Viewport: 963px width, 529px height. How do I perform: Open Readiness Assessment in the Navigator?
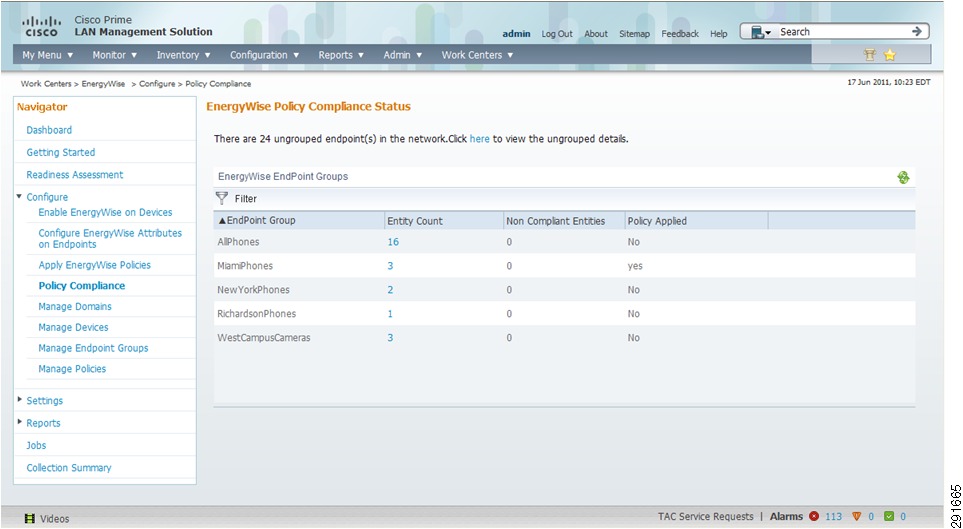[x=75, y=174]
